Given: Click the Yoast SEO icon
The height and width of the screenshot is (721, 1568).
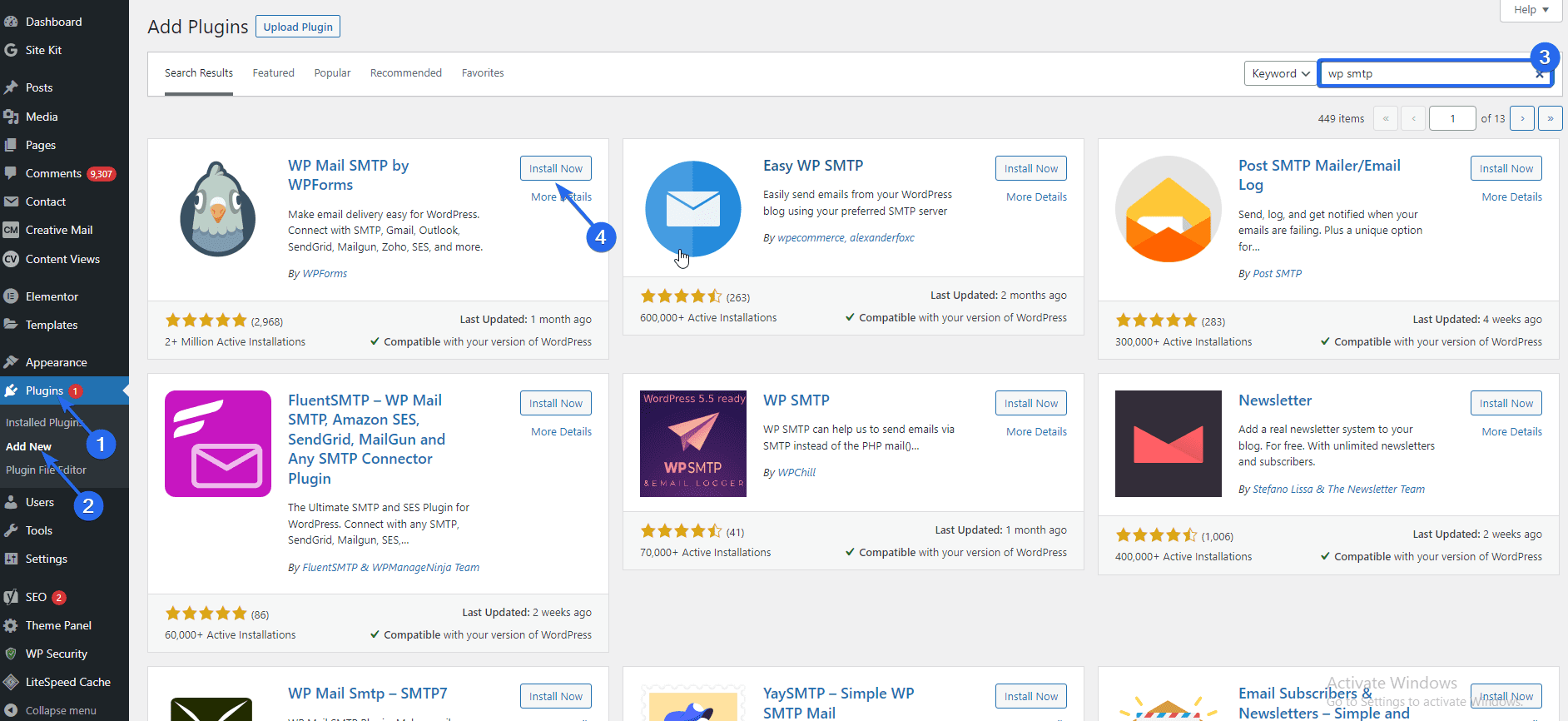Looking at the screenshot, I should [11, 597].
